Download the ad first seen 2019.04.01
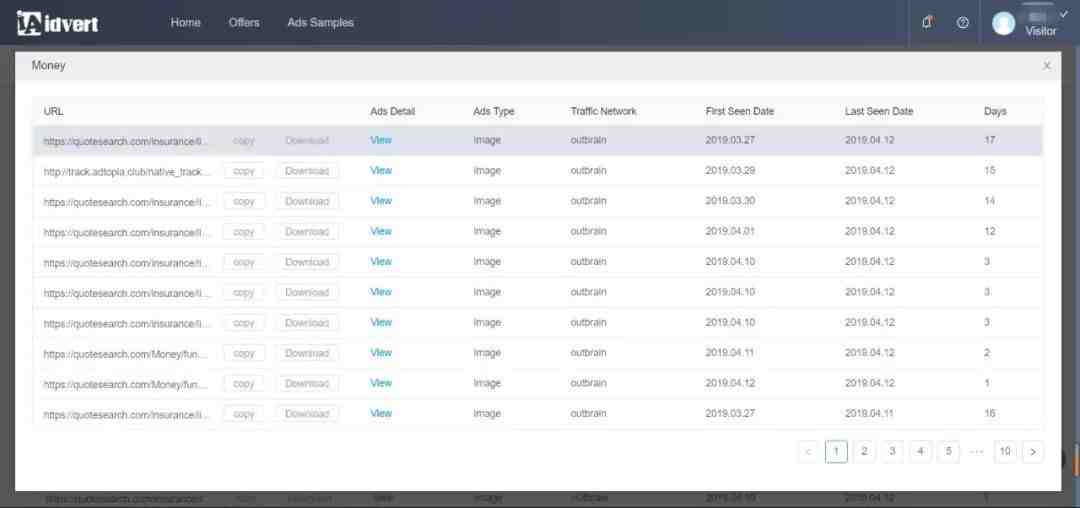The width and height of the screenshot is (1080, 508). click(x=307, y=232)
